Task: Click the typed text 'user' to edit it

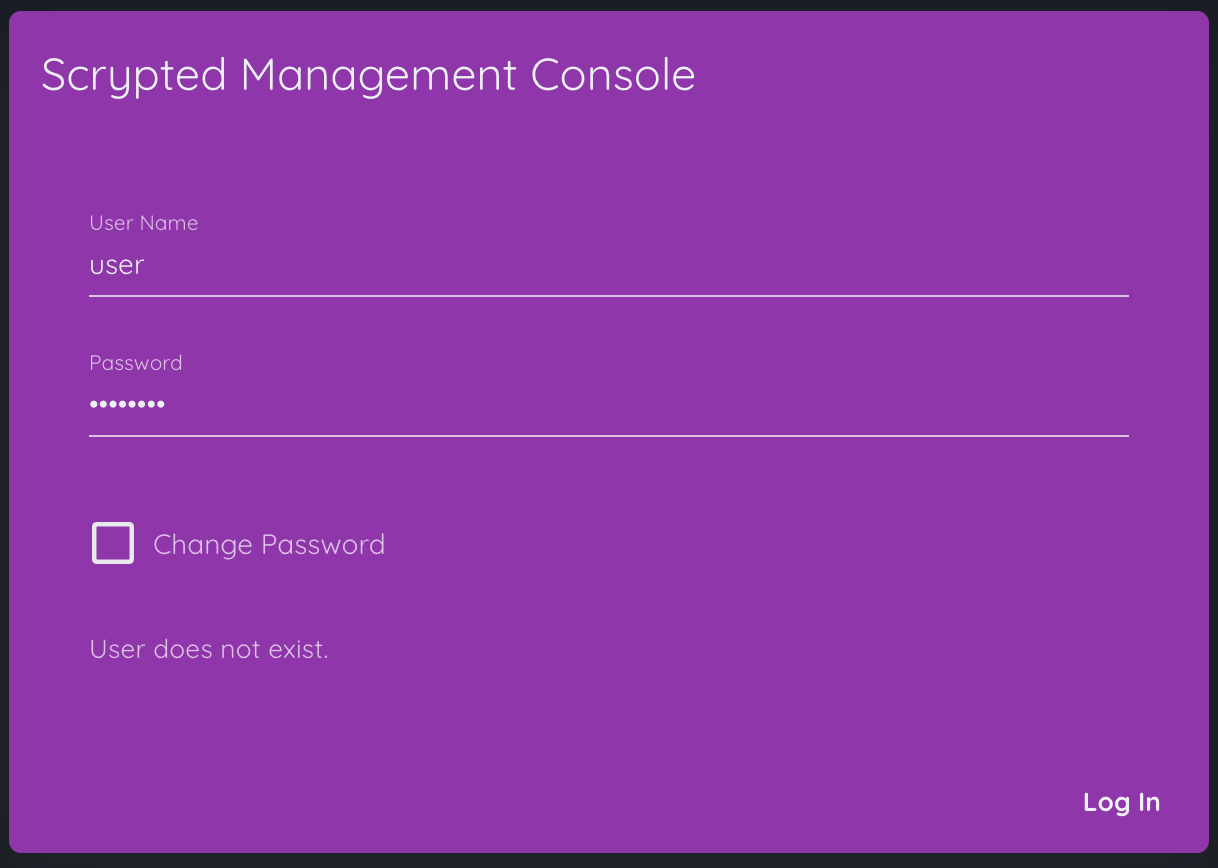Action: click(x=116, y=265)
